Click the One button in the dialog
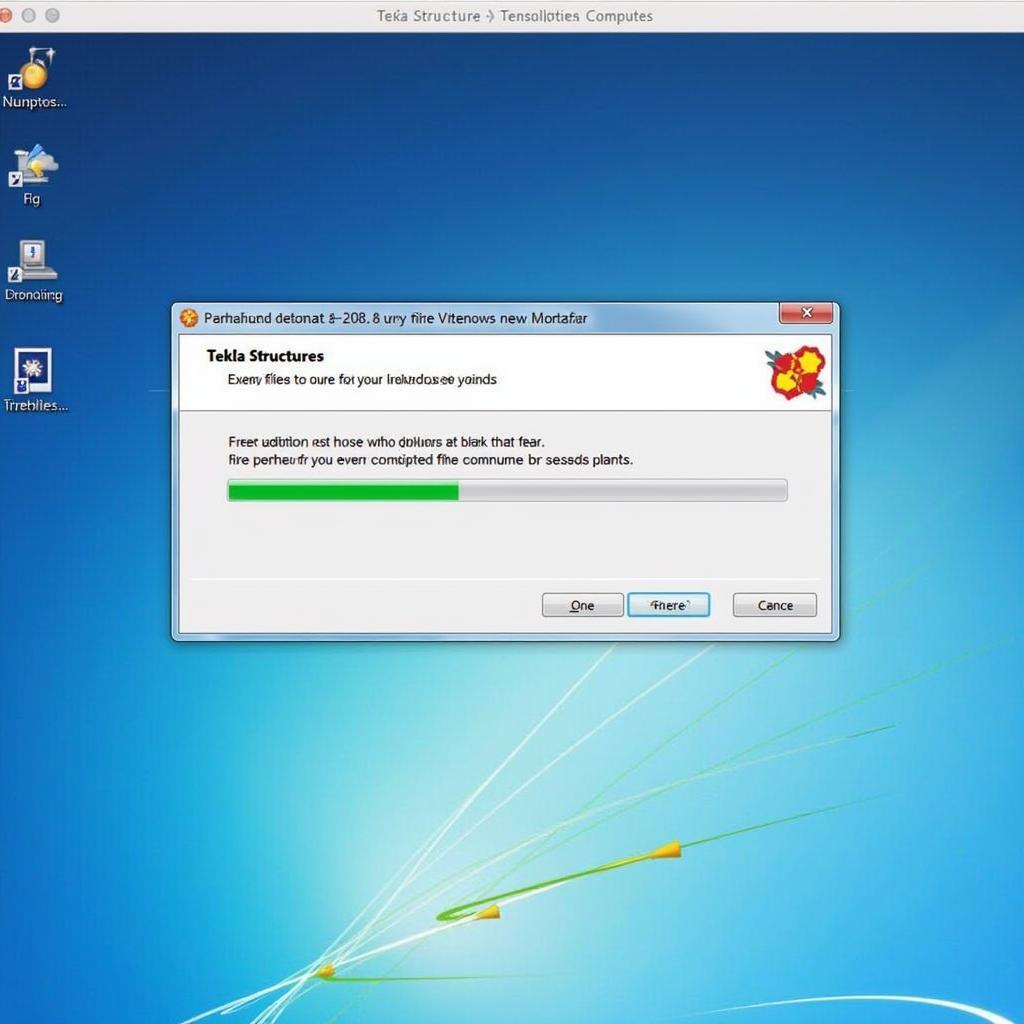 click(583, 605)
